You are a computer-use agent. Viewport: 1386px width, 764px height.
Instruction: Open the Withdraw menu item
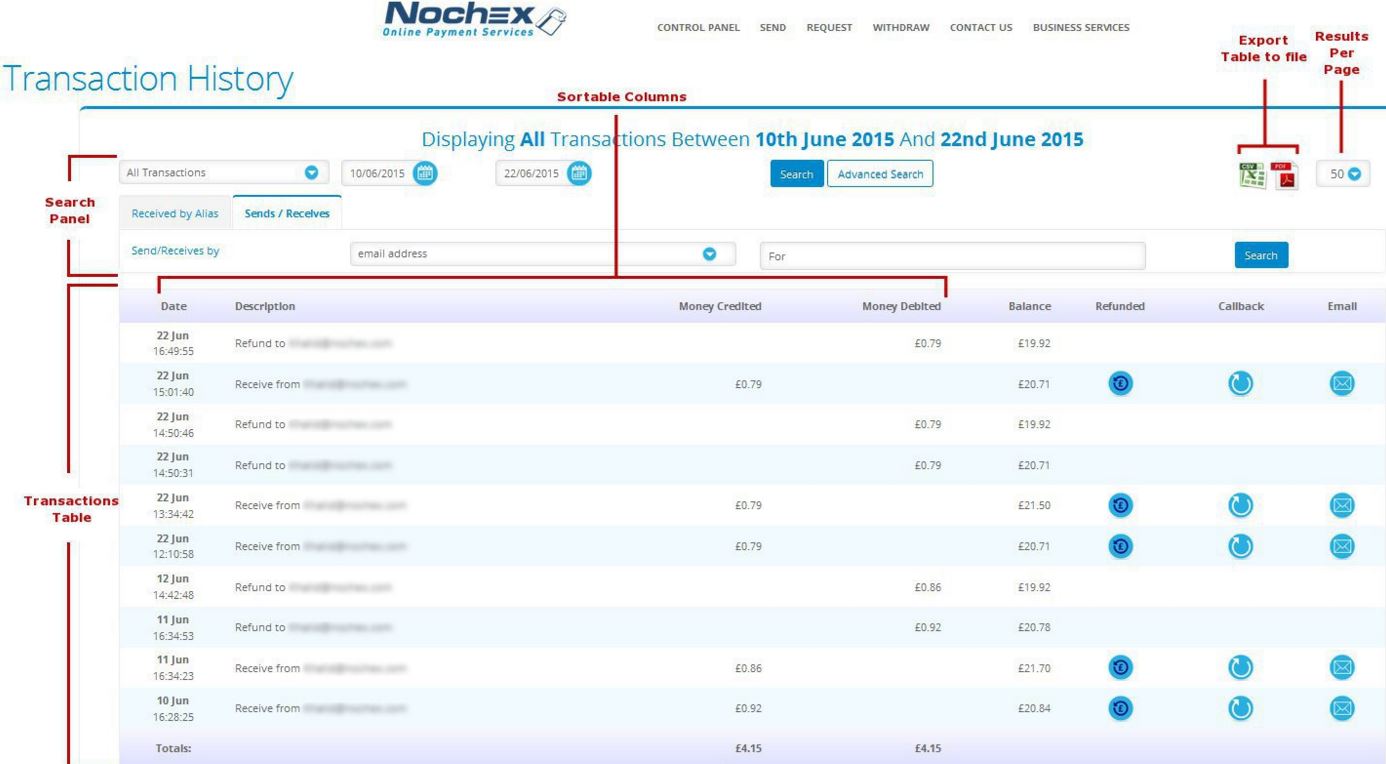click(900, 27)
